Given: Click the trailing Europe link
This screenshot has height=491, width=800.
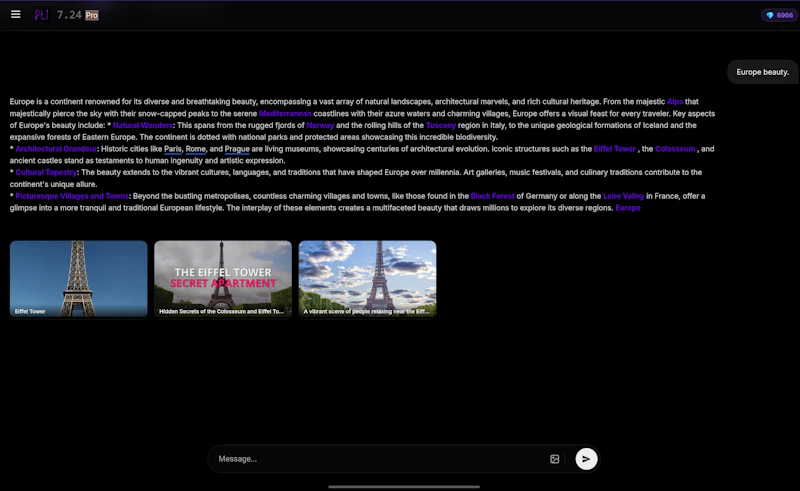Looking at the screenshot, I should point(628,208).
